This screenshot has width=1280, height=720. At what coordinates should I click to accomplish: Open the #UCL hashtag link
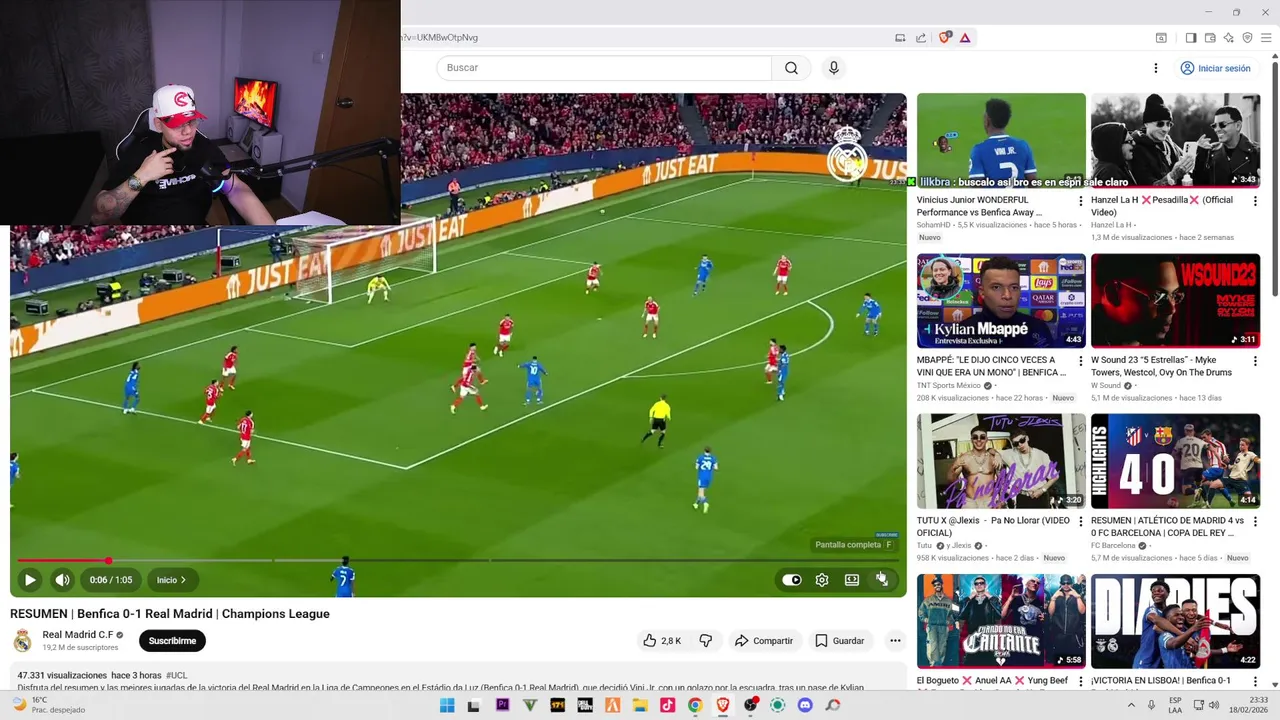coord(176,676)
